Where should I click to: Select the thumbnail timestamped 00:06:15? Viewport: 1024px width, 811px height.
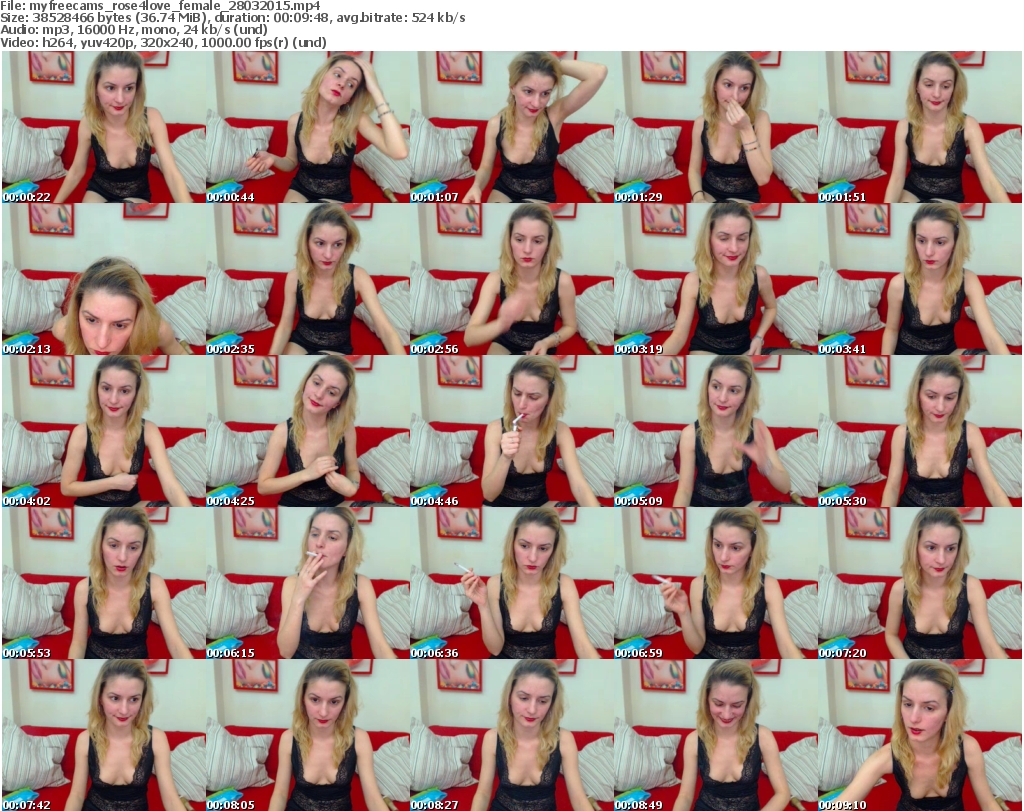[308, 583]
